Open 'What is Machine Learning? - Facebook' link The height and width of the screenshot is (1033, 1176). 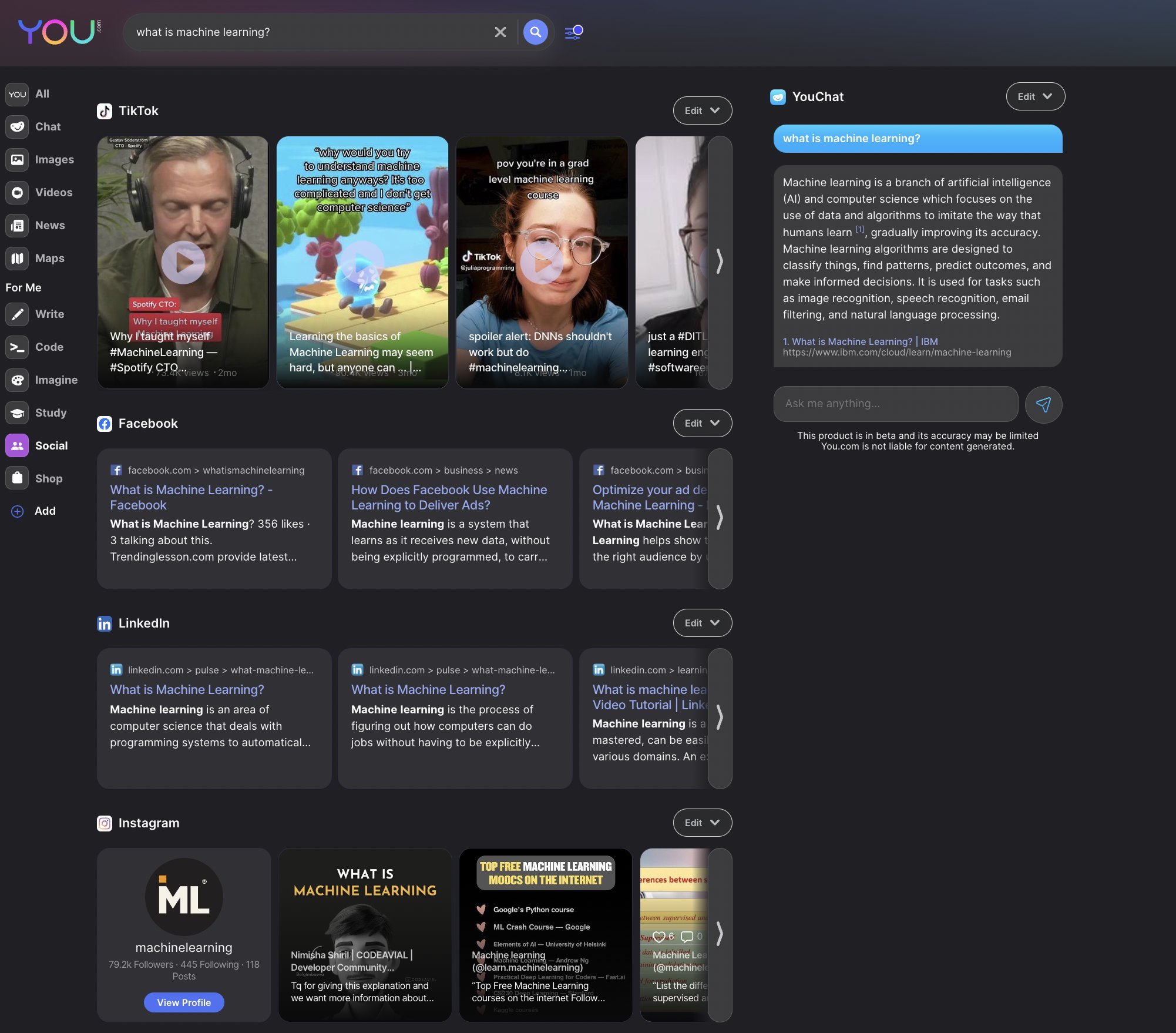coord(191,498)
